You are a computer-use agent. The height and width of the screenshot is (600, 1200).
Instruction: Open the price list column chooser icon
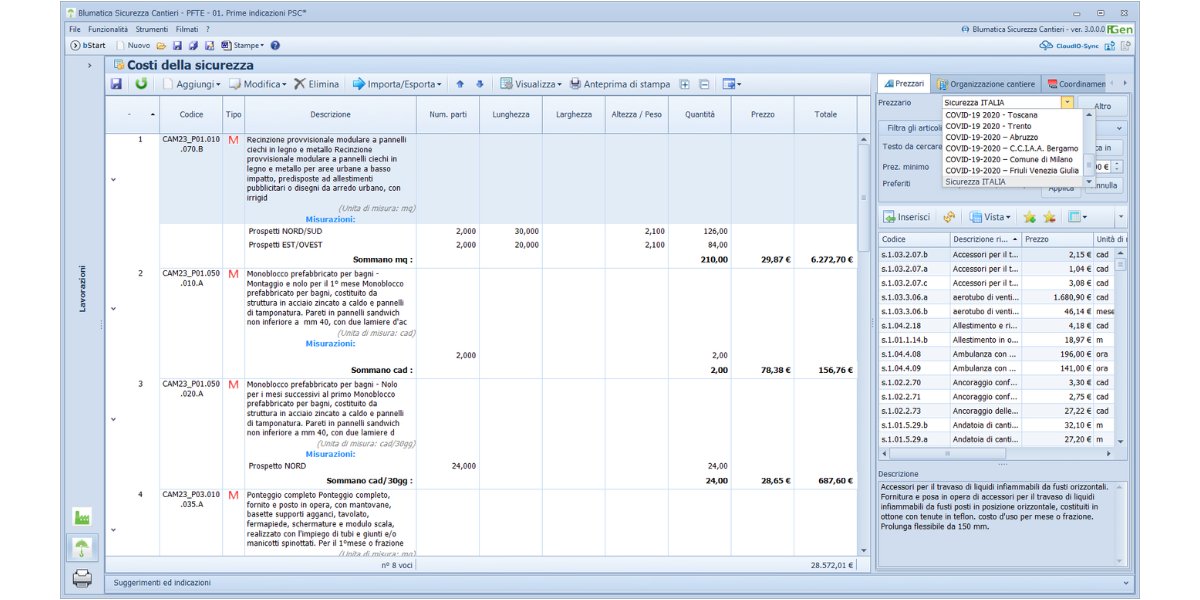pyautogui.click(x=1076, y=217)
